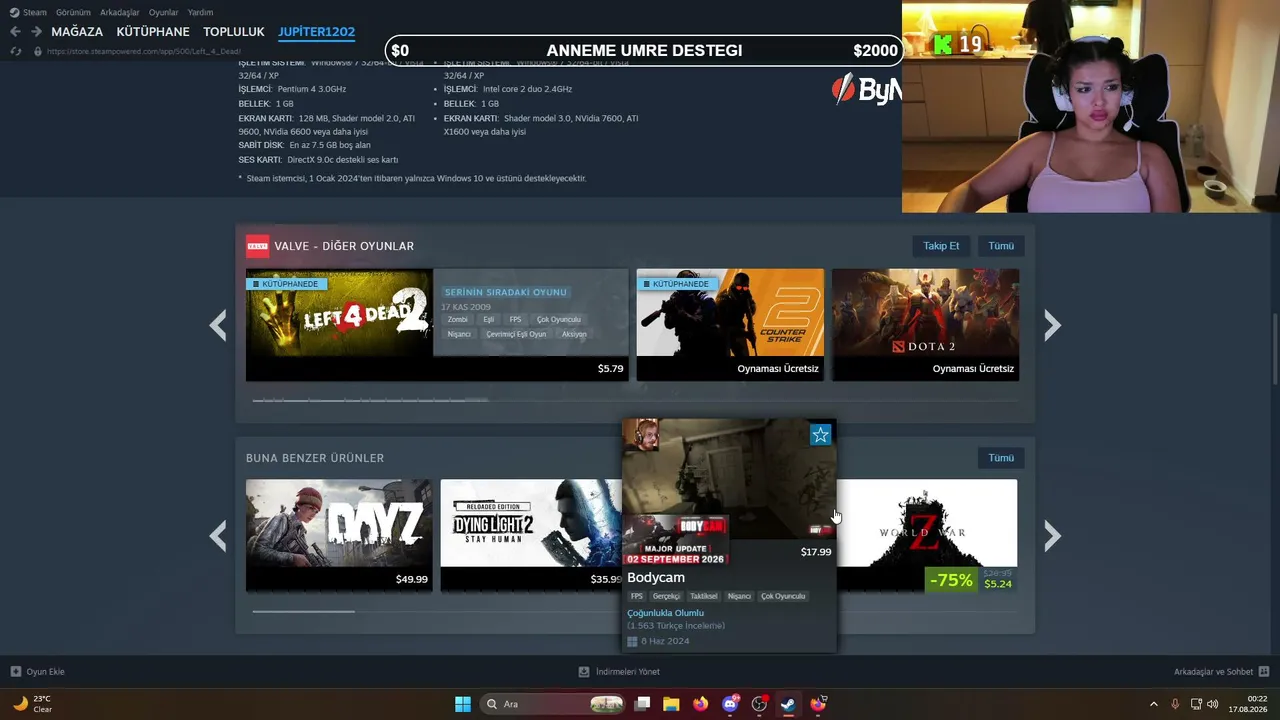Open the Arkadaşlar ve Sohbet chat icon
Viewport: 1280px width, 720px height.
coord(1264,672)
